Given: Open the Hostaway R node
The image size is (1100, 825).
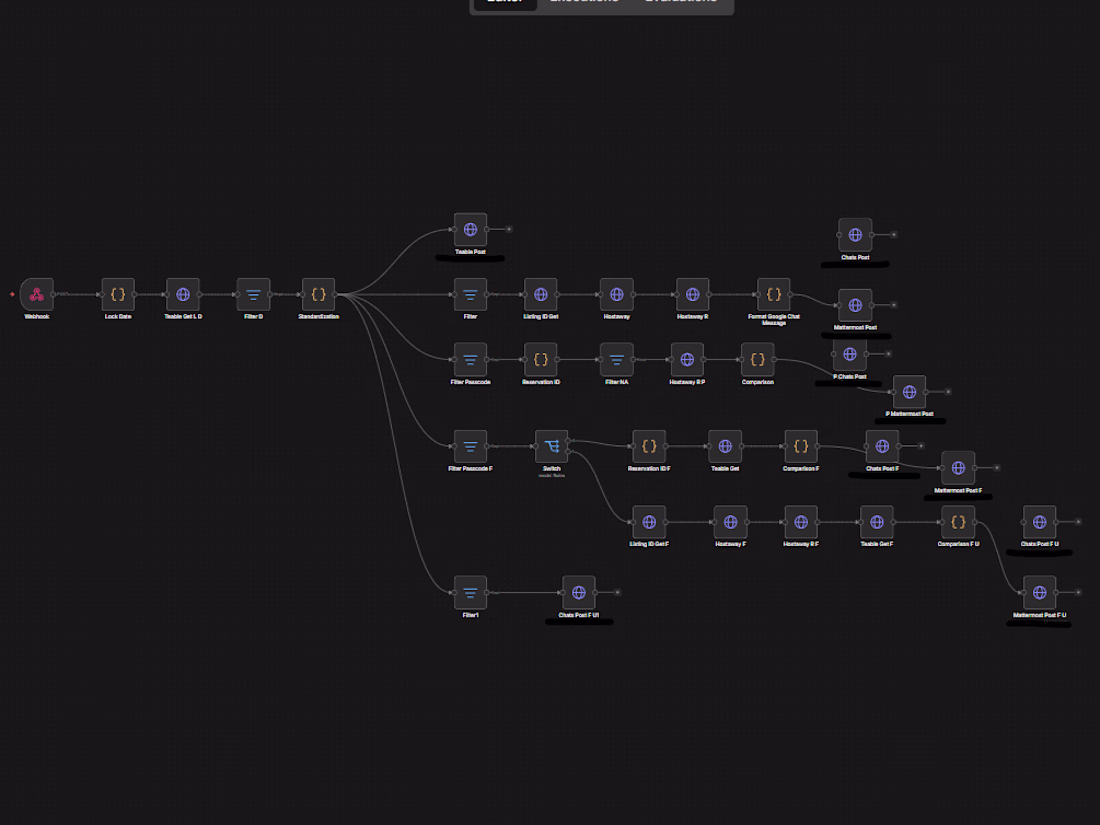Looking at the screenshot, I should coord(692,295).
